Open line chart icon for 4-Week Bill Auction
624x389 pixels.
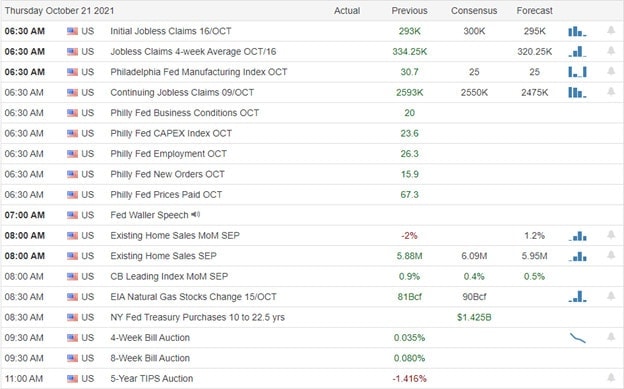[x=577, y=338]
